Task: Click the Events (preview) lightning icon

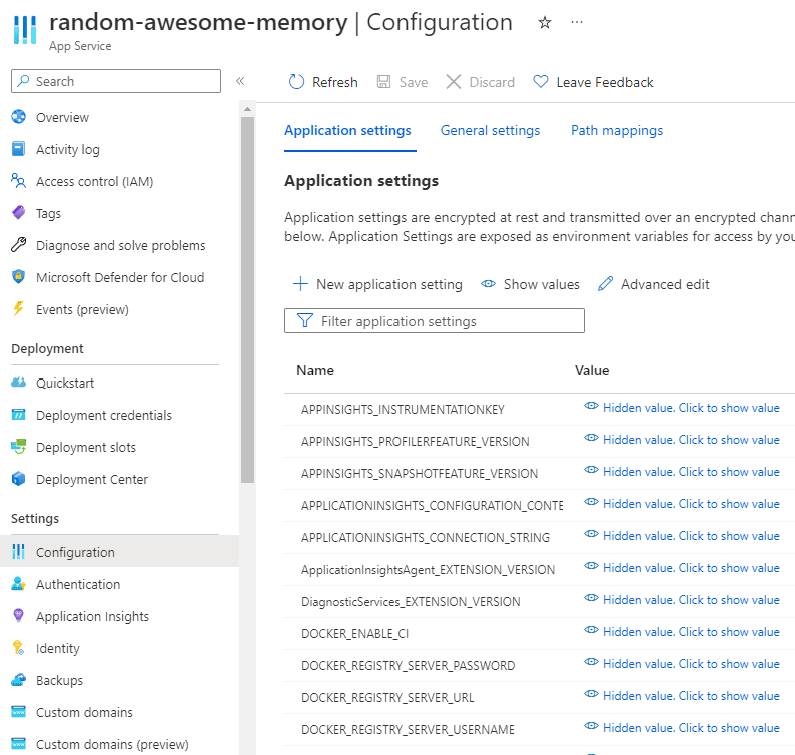Action: pyautogui.click(x=19, y=308)
